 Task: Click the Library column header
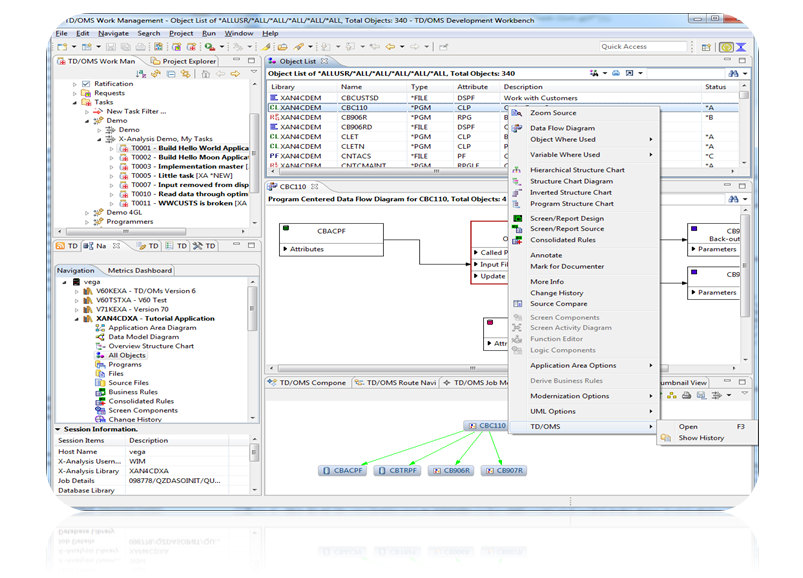coord(302,87)
